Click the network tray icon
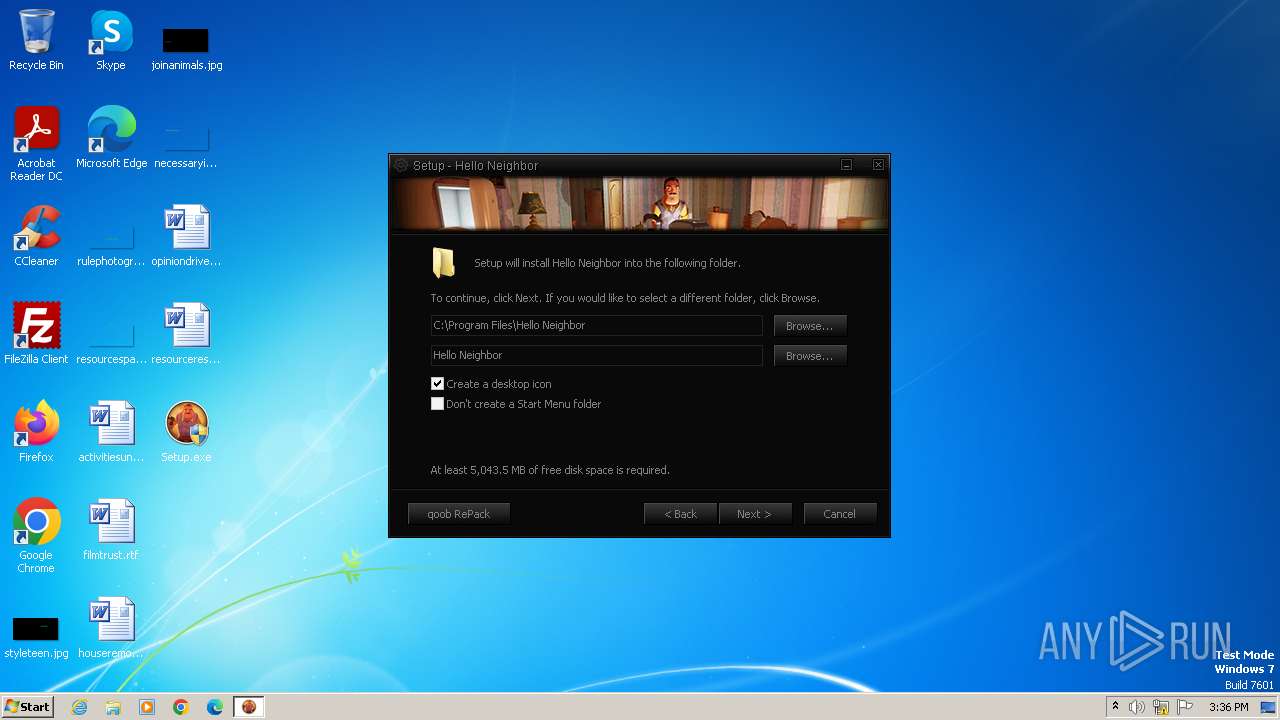Screen dimensions: 1280x720 pyautogui.click(x=1161, y=707)
